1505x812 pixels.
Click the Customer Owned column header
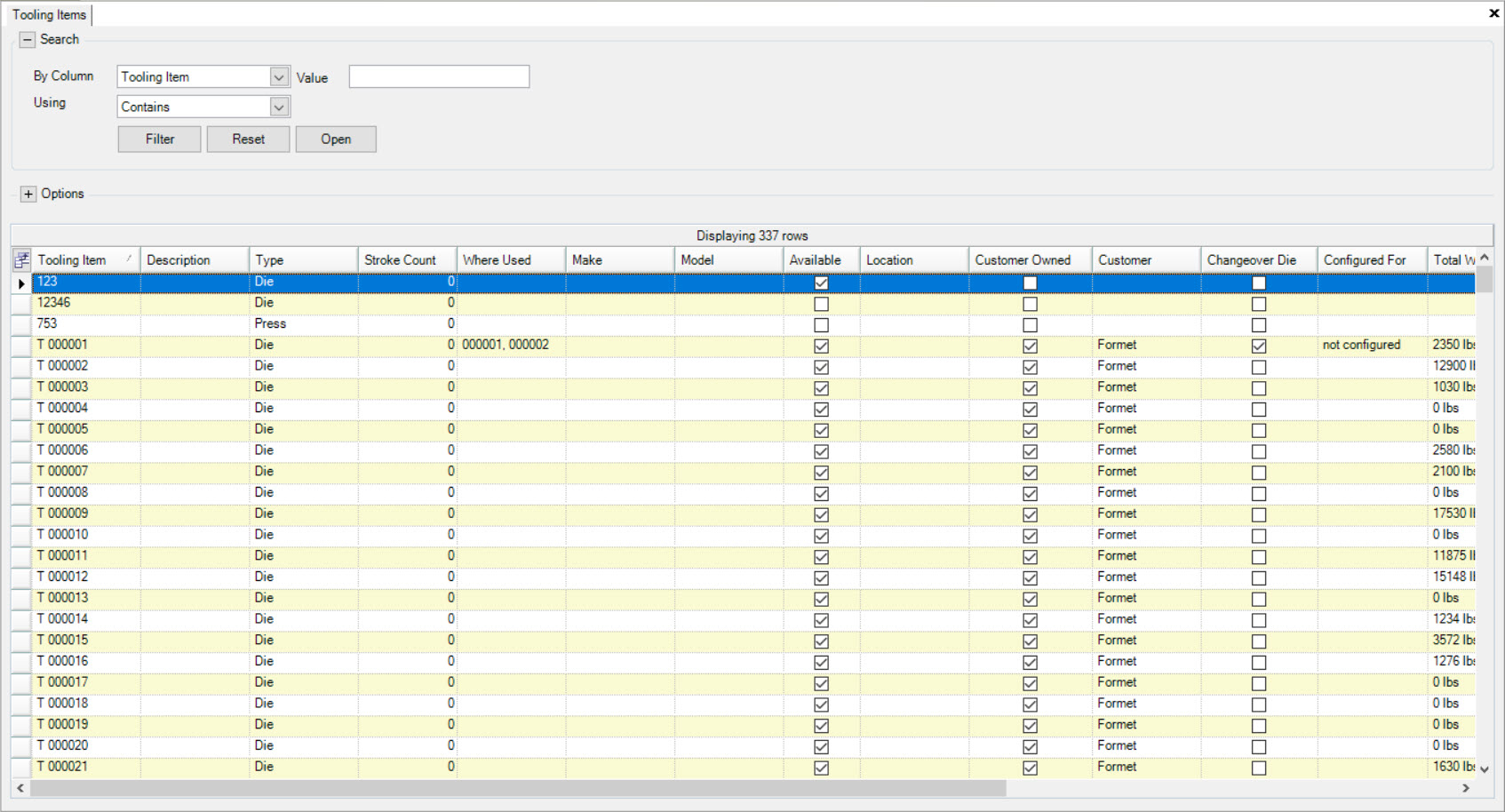coord(1031,260)
